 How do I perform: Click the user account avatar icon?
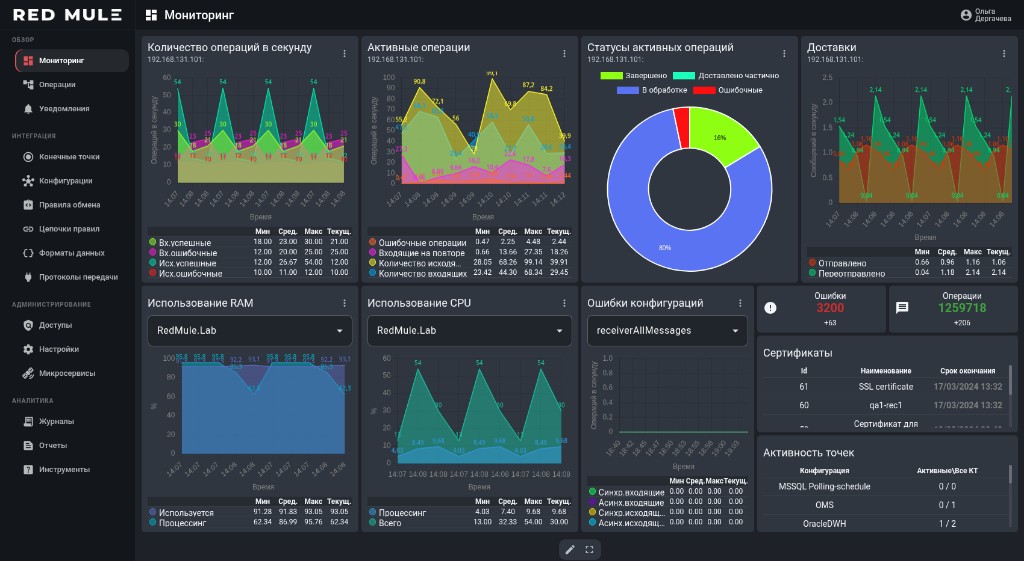966,15
